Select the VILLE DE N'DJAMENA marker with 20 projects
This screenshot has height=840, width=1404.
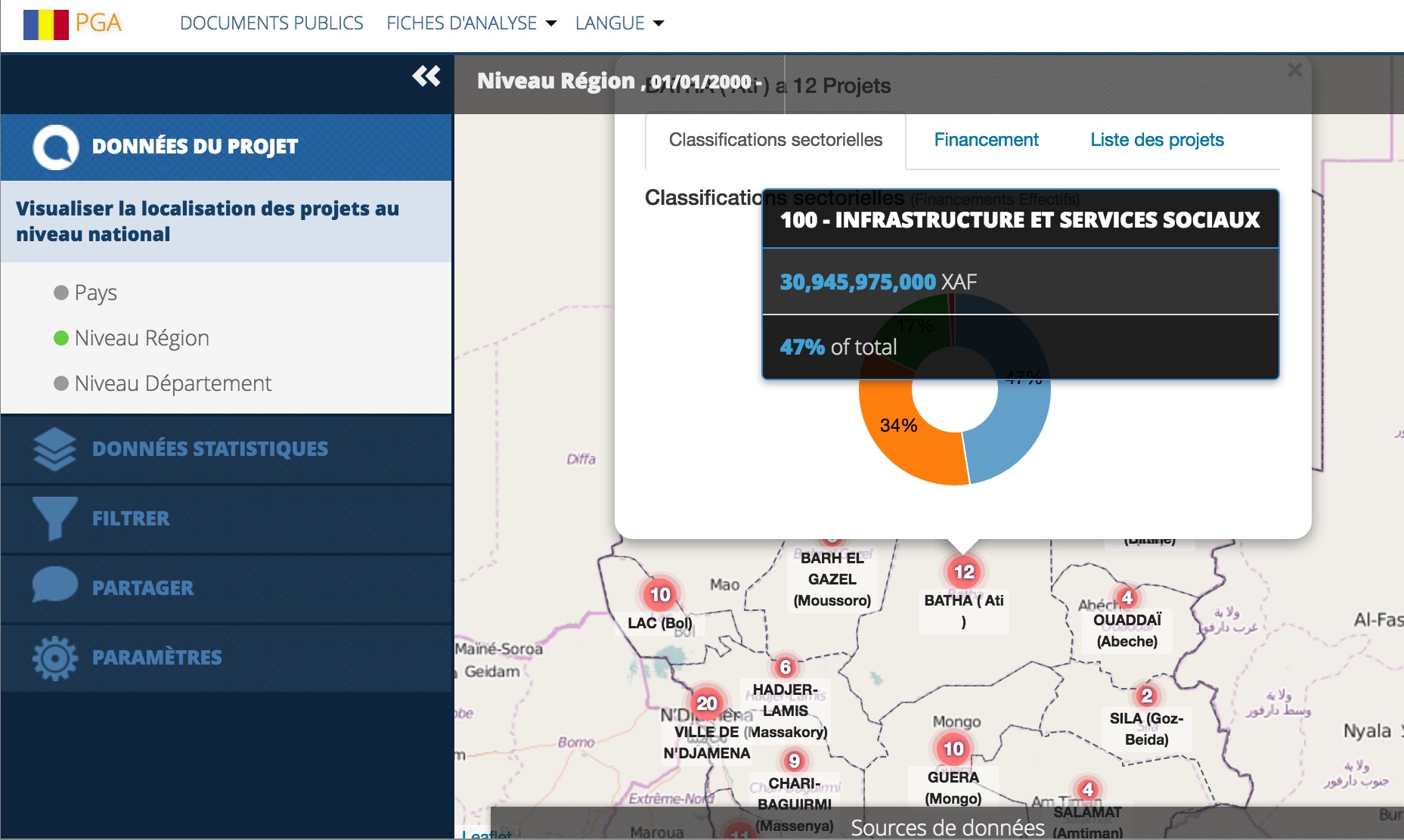pyautogui.click(x=706, y=702)
